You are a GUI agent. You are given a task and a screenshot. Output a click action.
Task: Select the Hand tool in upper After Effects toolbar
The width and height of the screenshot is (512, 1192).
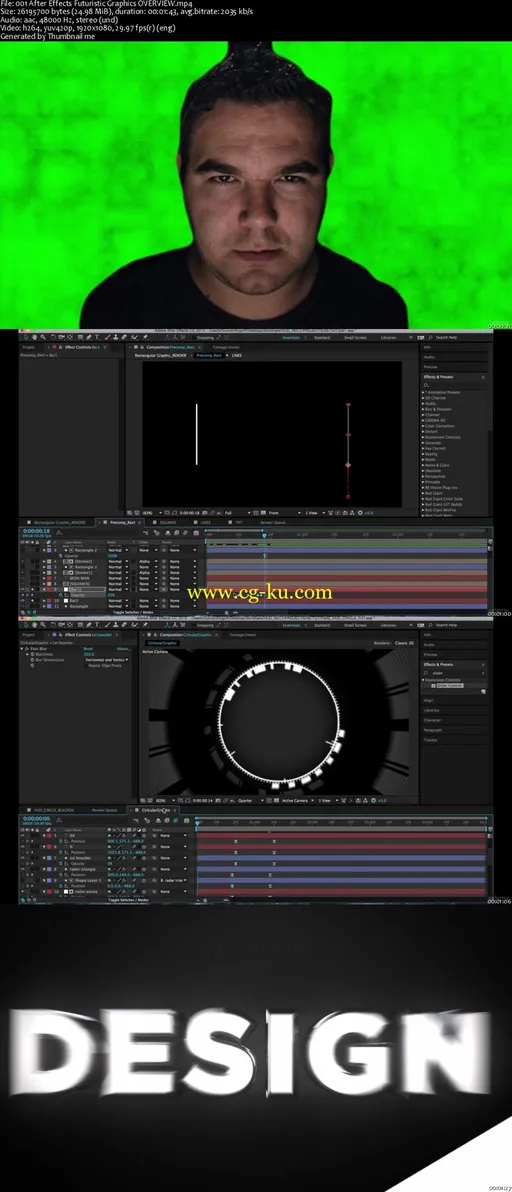(x=34, y=337)
